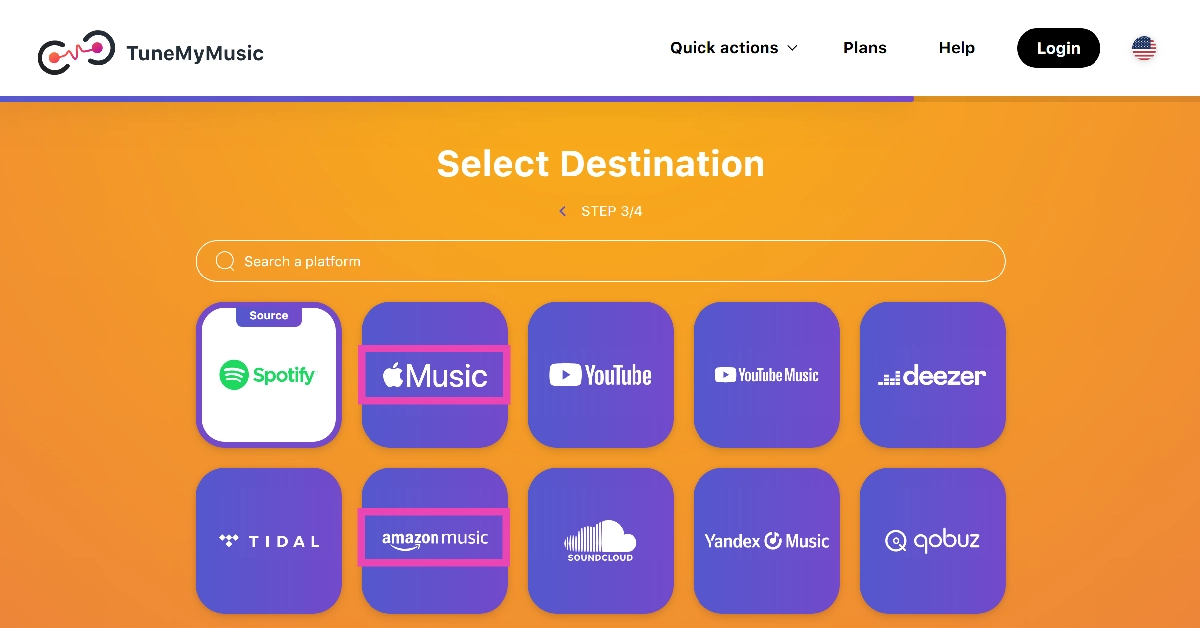Select Apple Music as destination
Screen dimensions: 1200x628
pyautogui.click(x=435, y=375)
